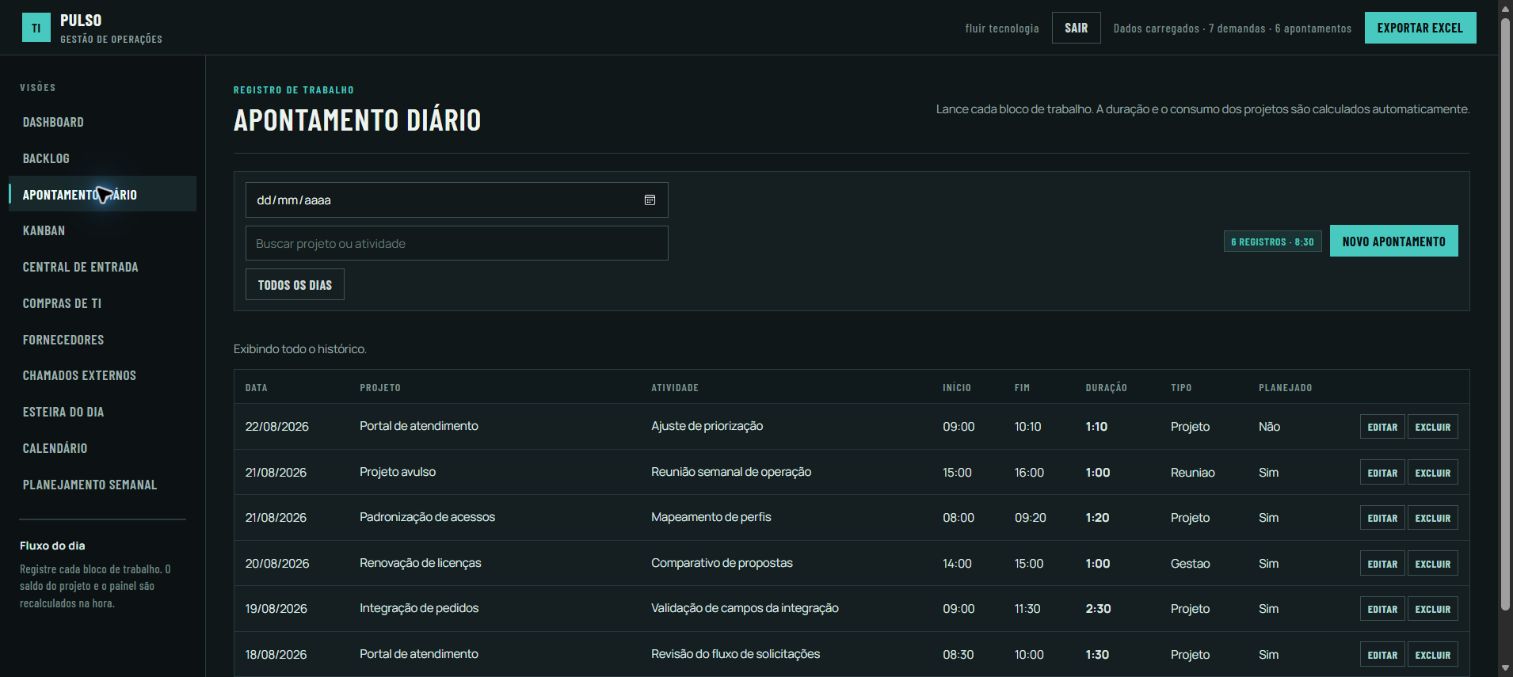This screenshot has height=677, width=1513.
Task: Export data with Exportar Excel
Action: point(1420,28)
